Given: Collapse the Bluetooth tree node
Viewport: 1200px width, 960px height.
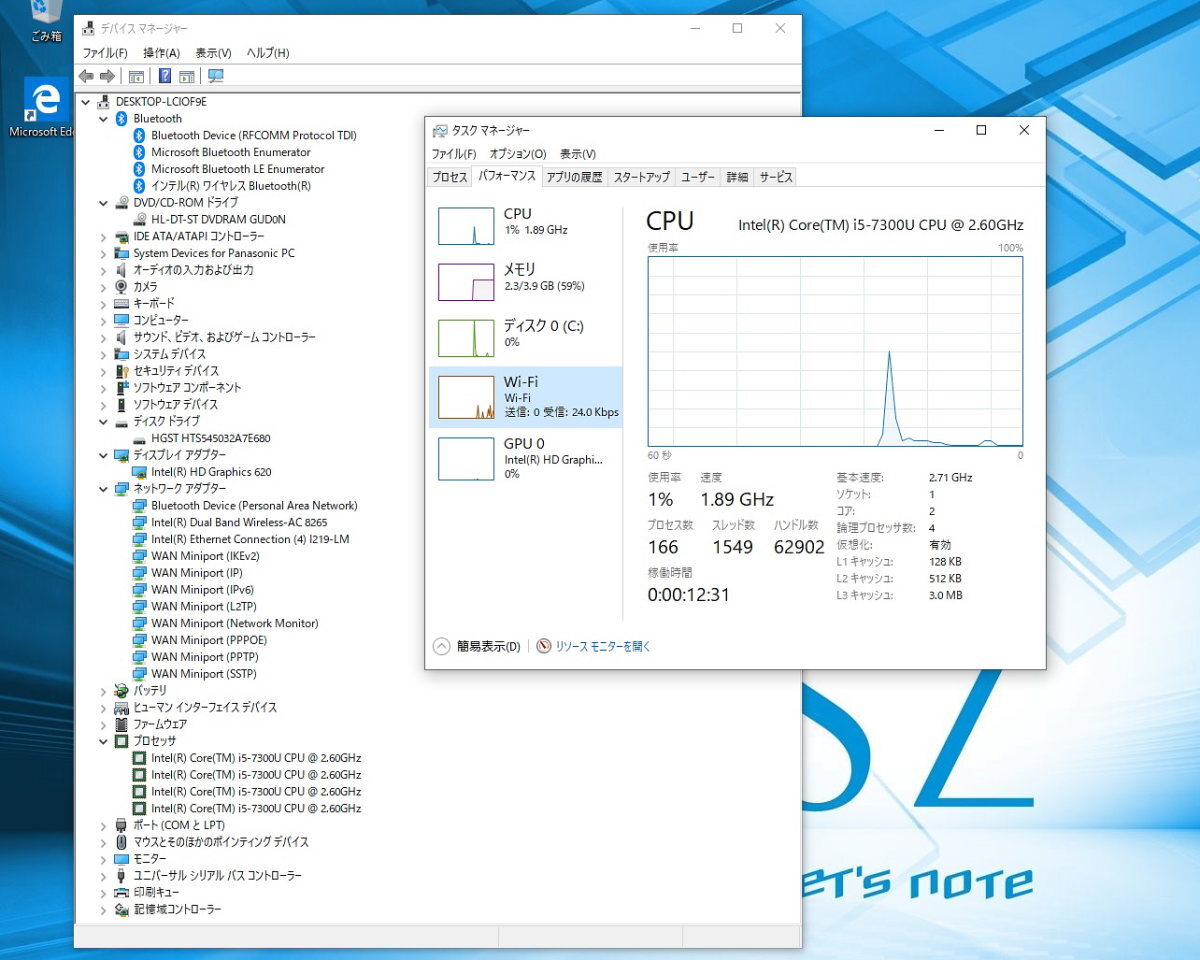Looking at the screenshot, I should point(103,118).
